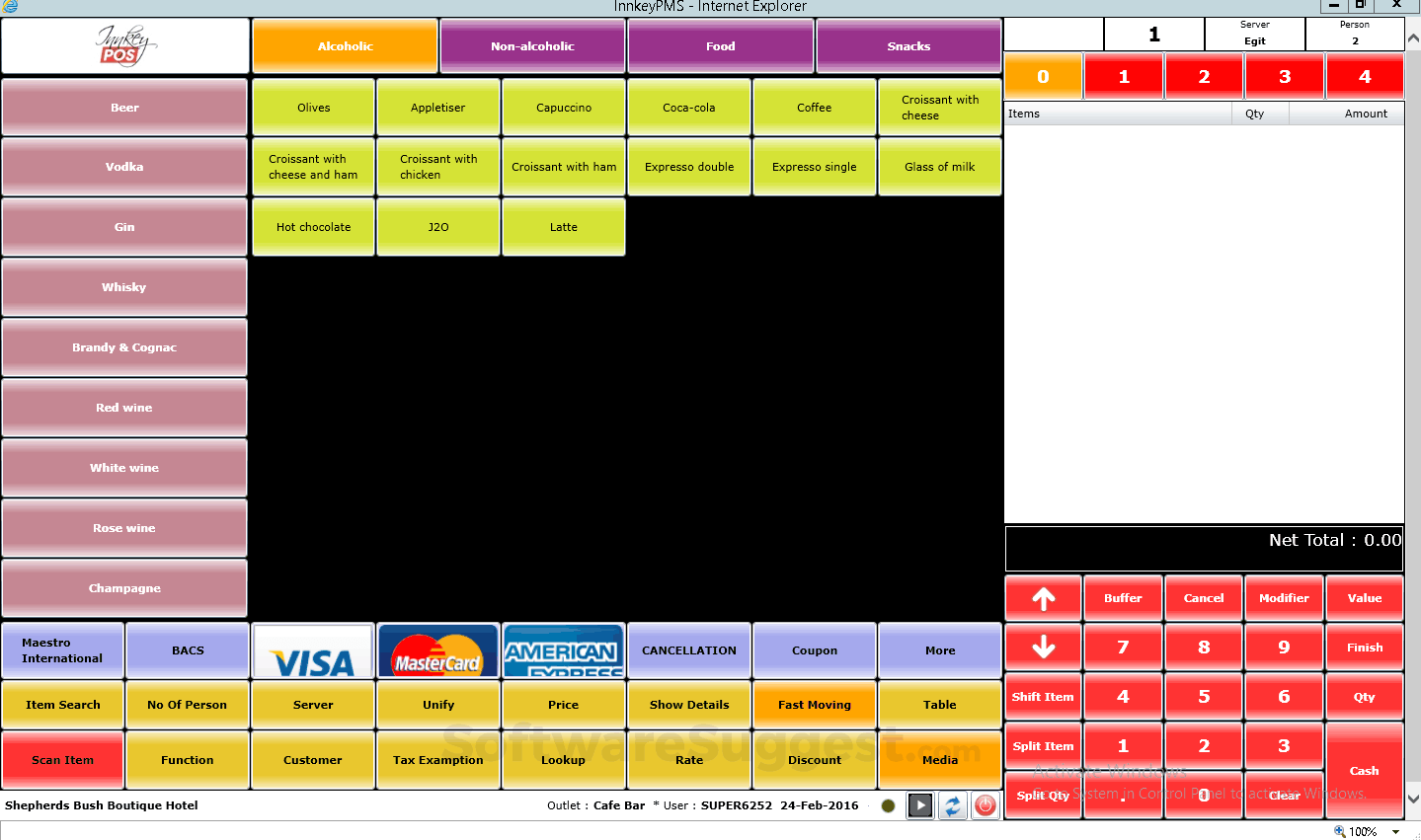Viewport: 1421px width, 840px height.
Task: Toggle the Fast Moving mode
Action: click(814, 704)
